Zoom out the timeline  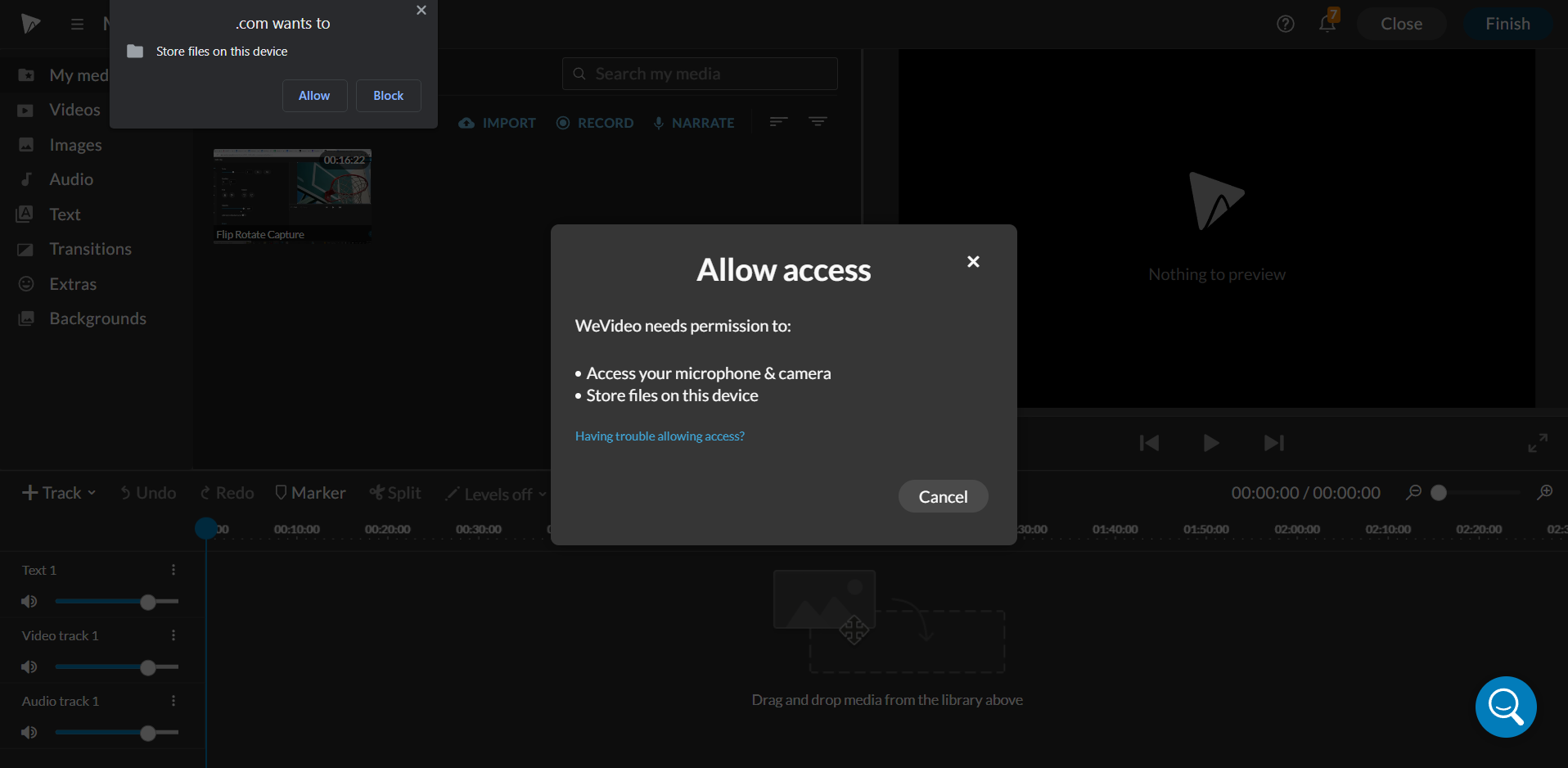click(1413, 492)
